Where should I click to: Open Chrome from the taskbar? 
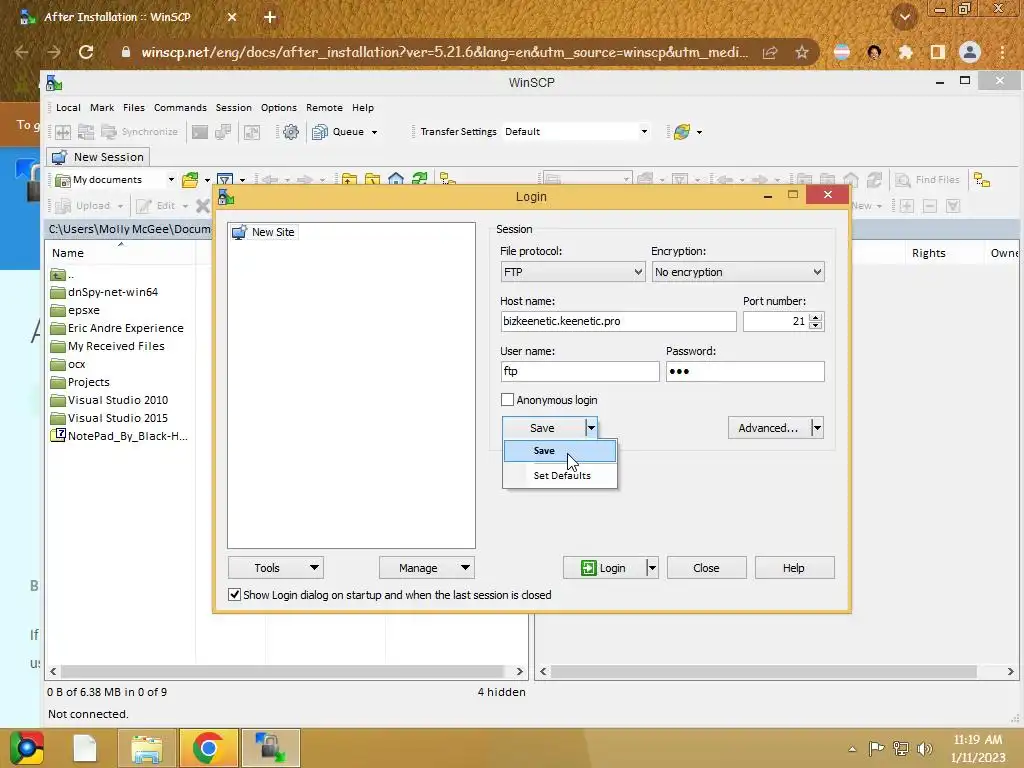(x=208, y=748)
